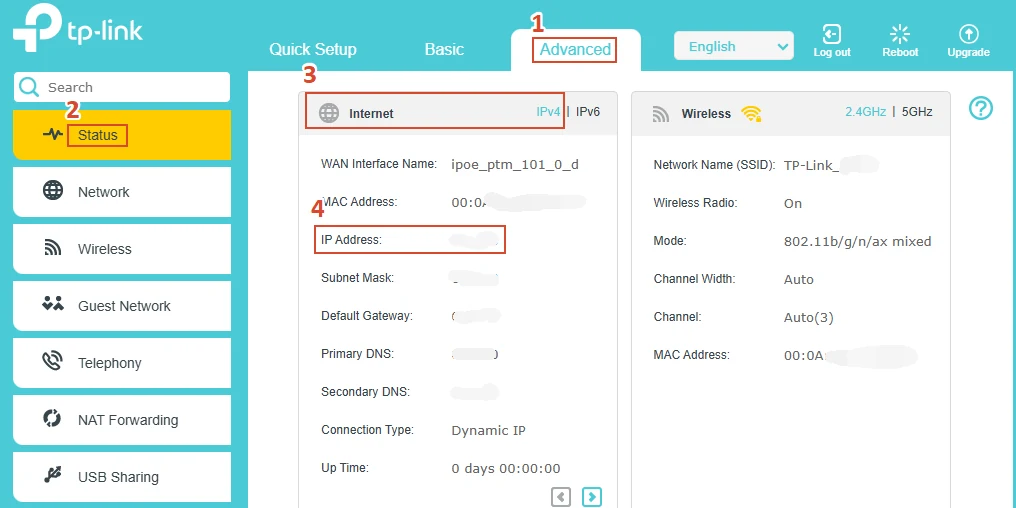This screenshot has height=508, width=1016.
Task: Click the Log out label
Action: coord(832,52)
